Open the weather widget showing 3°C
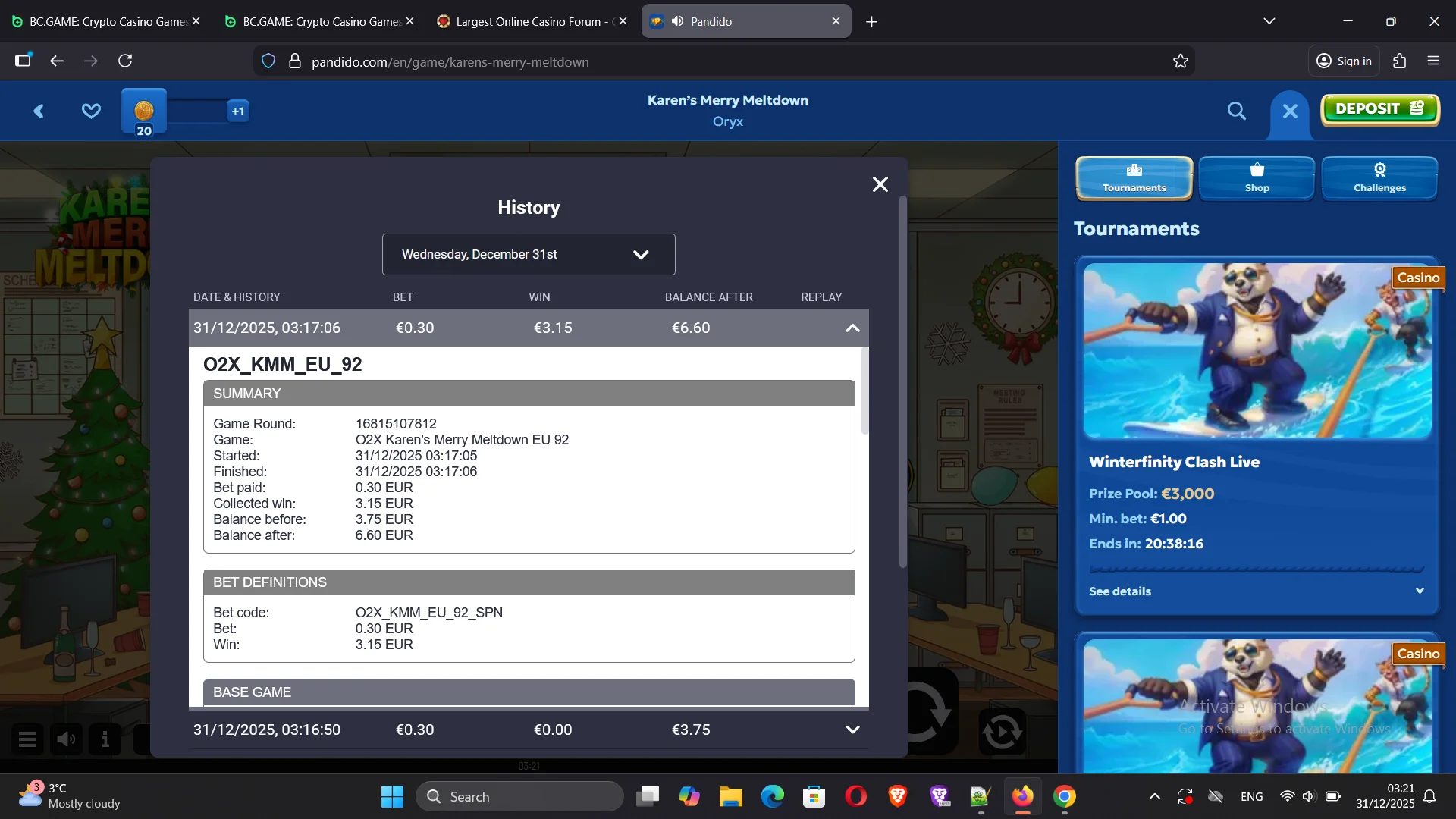 pos(70,796)
